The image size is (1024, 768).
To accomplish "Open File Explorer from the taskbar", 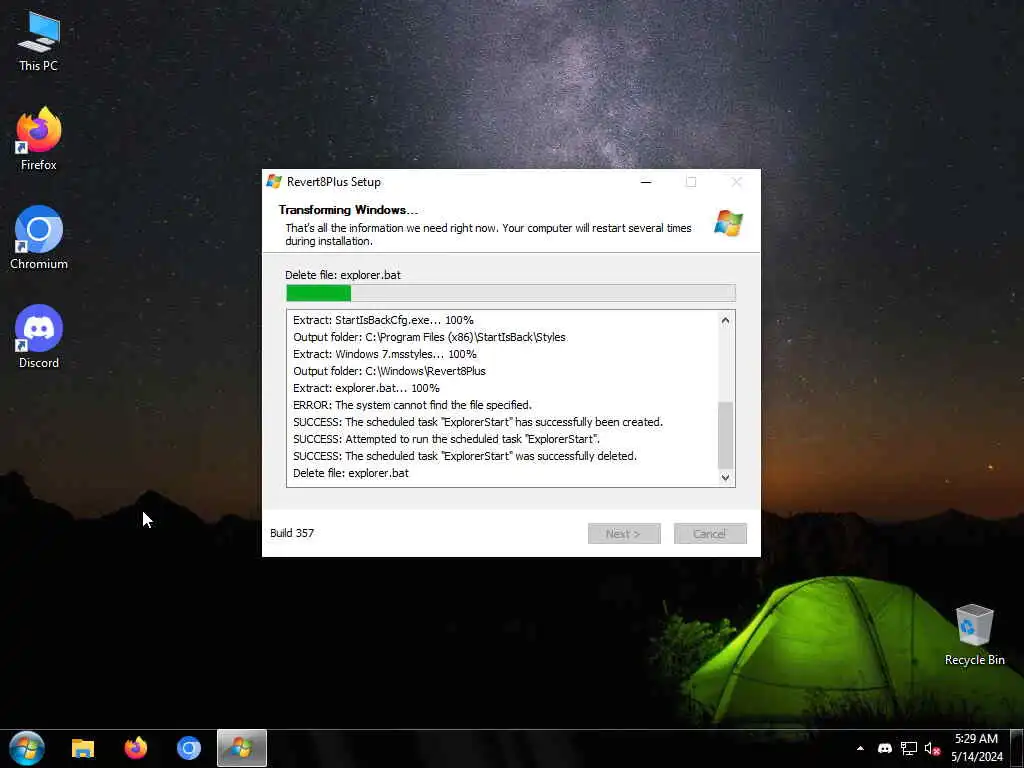I will 83,748.
